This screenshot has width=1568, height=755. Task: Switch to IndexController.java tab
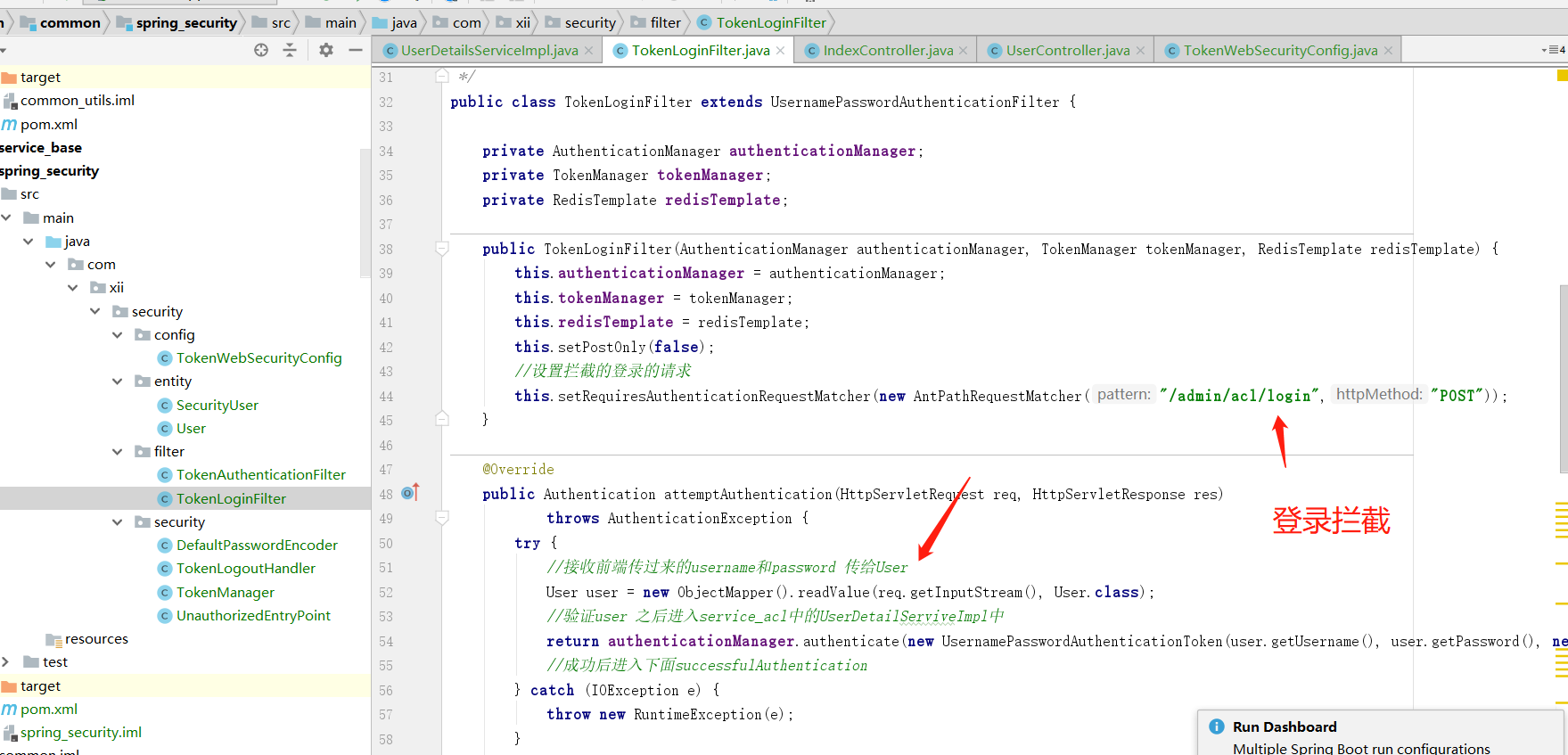[888, 51]
